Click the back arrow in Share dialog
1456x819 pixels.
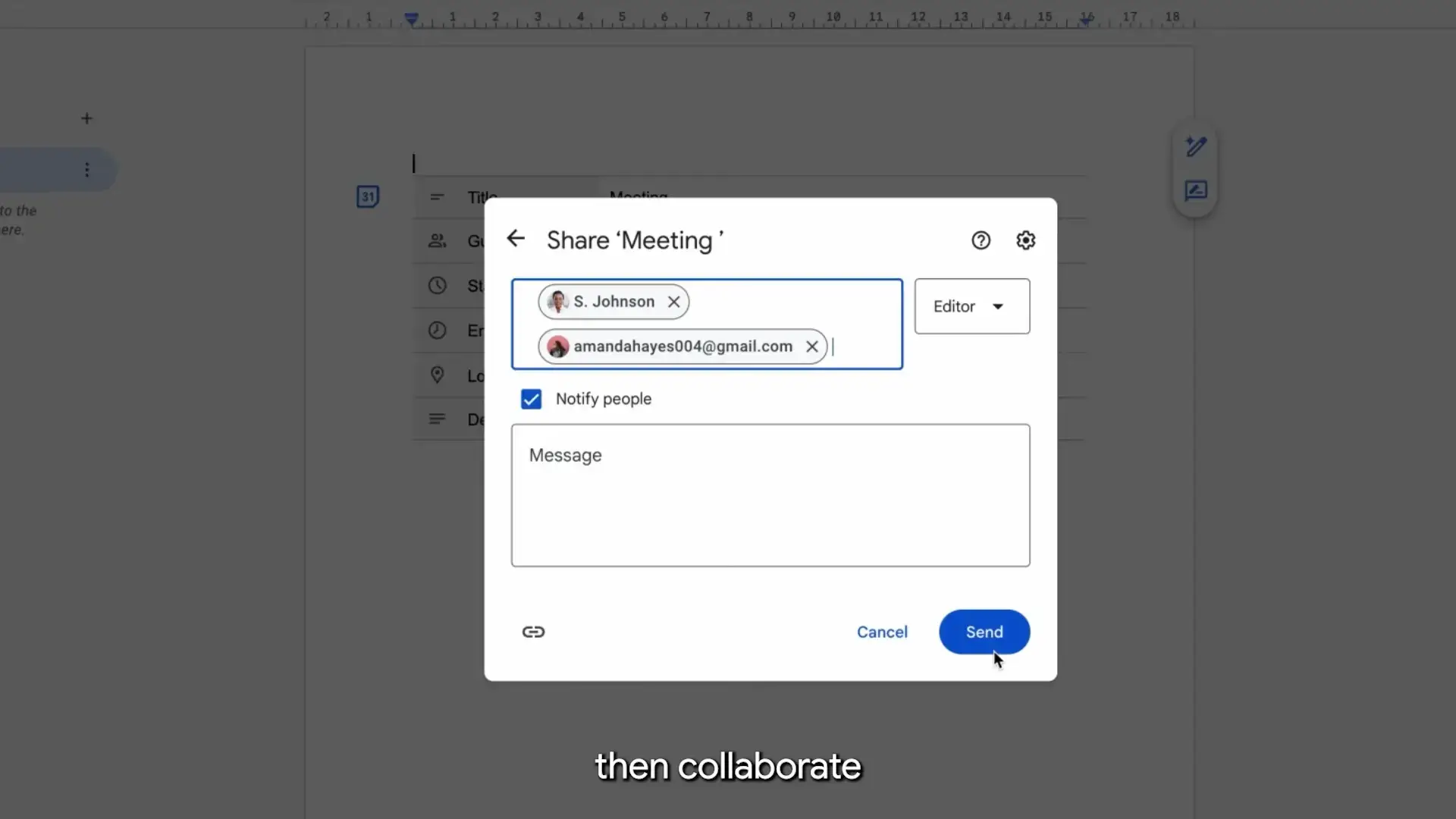(516, 239)
